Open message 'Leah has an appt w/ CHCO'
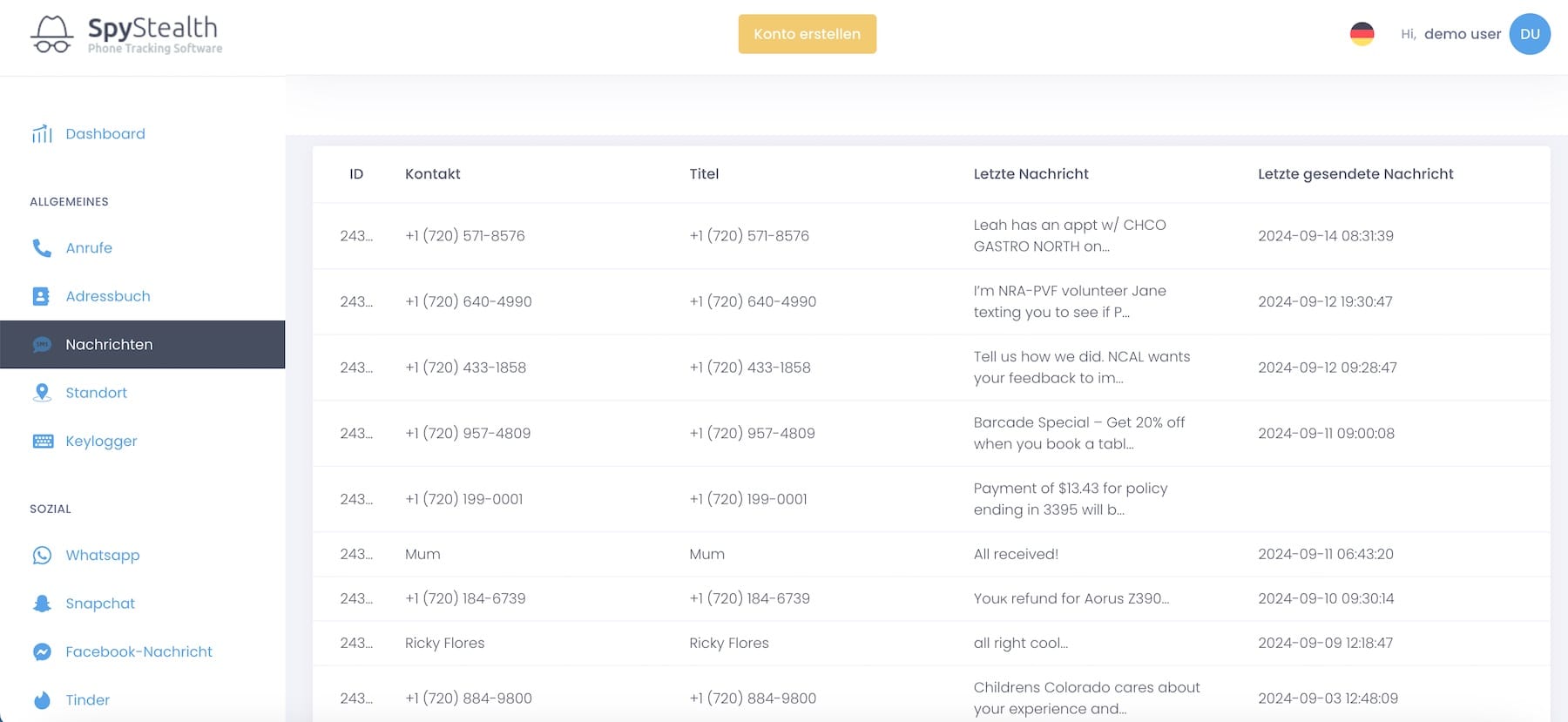Screen dimensions: 1568x722 point(1070,235)
